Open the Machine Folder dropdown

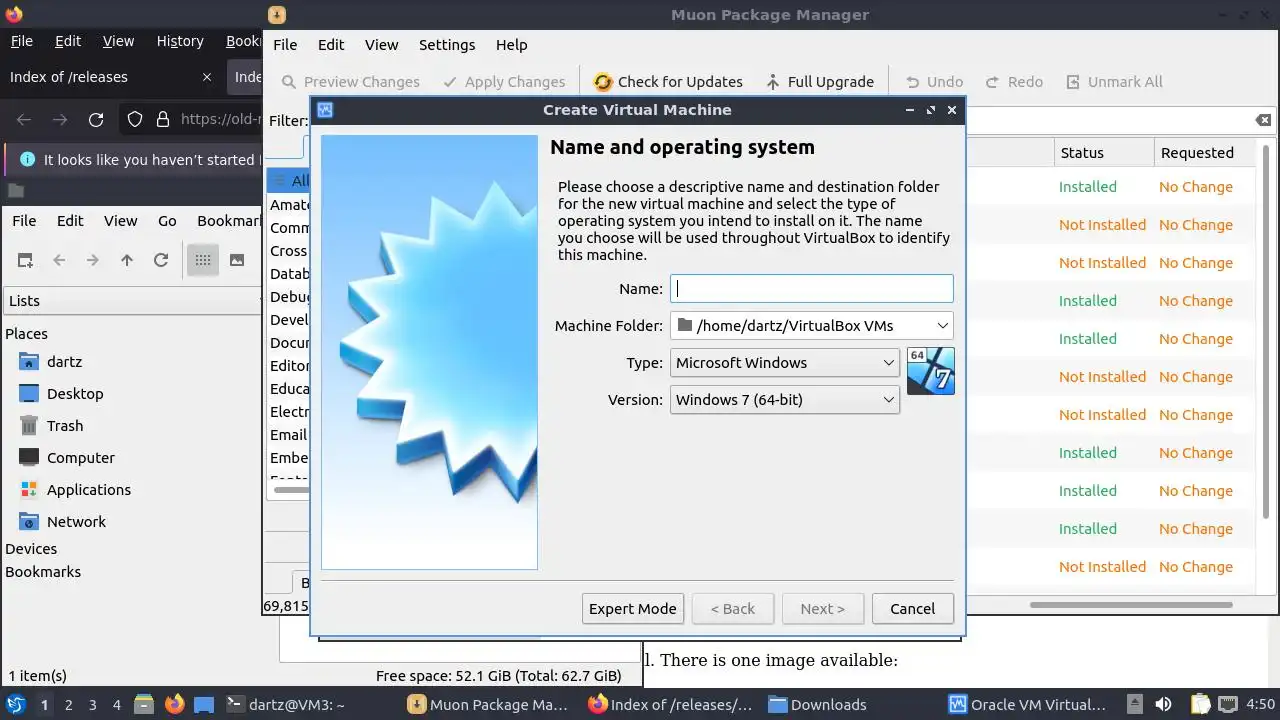point(811,326)
